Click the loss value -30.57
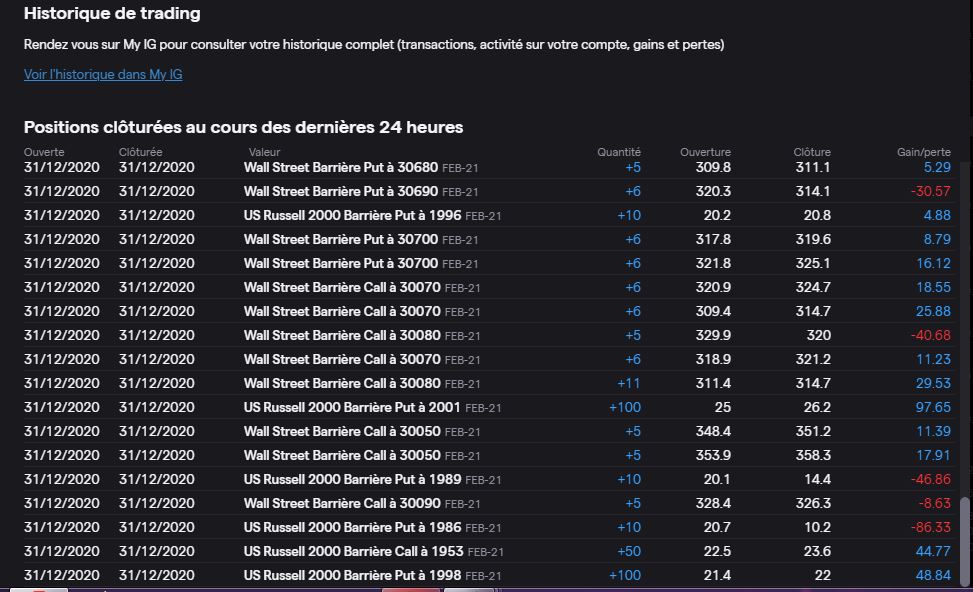The height and width of the screenshot is (592, 973). [930, 191]
